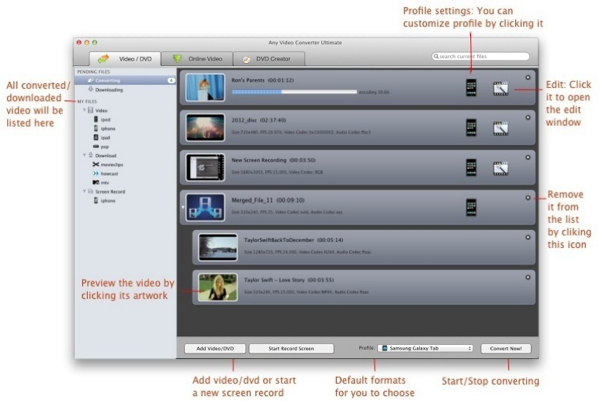Click the Converting count badge

point(171,80)
